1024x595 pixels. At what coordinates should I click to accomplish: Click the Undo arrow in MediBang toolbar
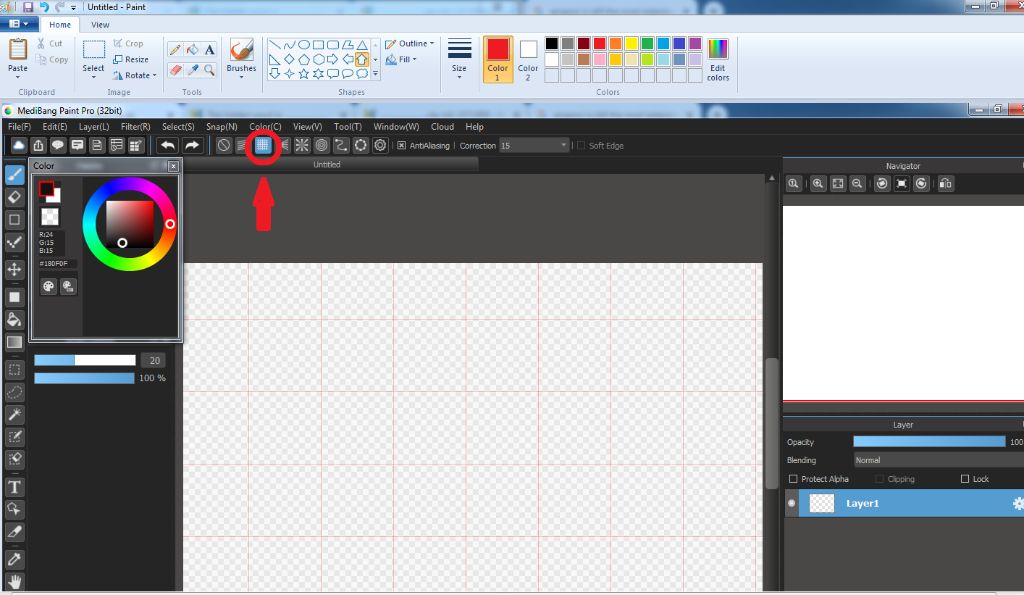click(168, 145)
